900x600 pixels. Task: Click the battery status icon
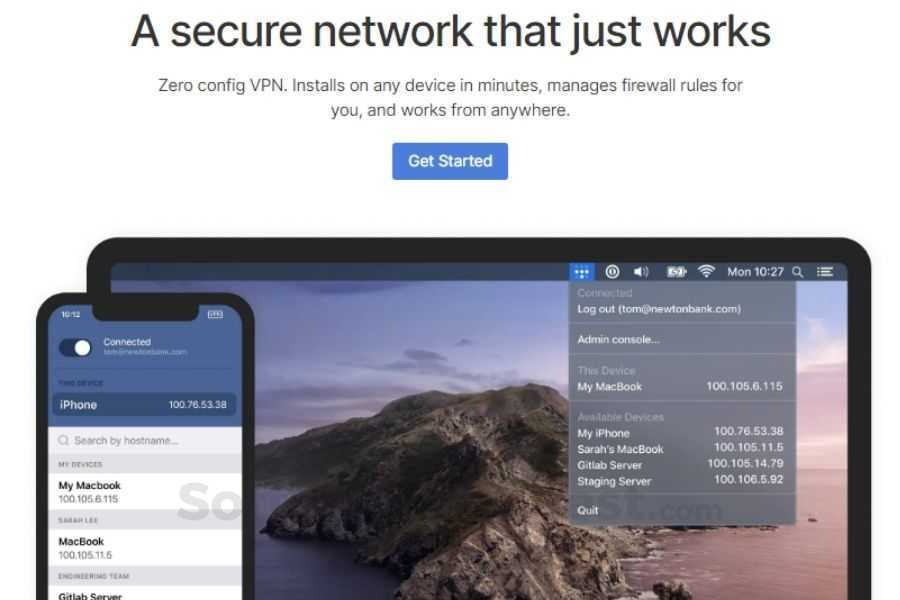(676, 272)
